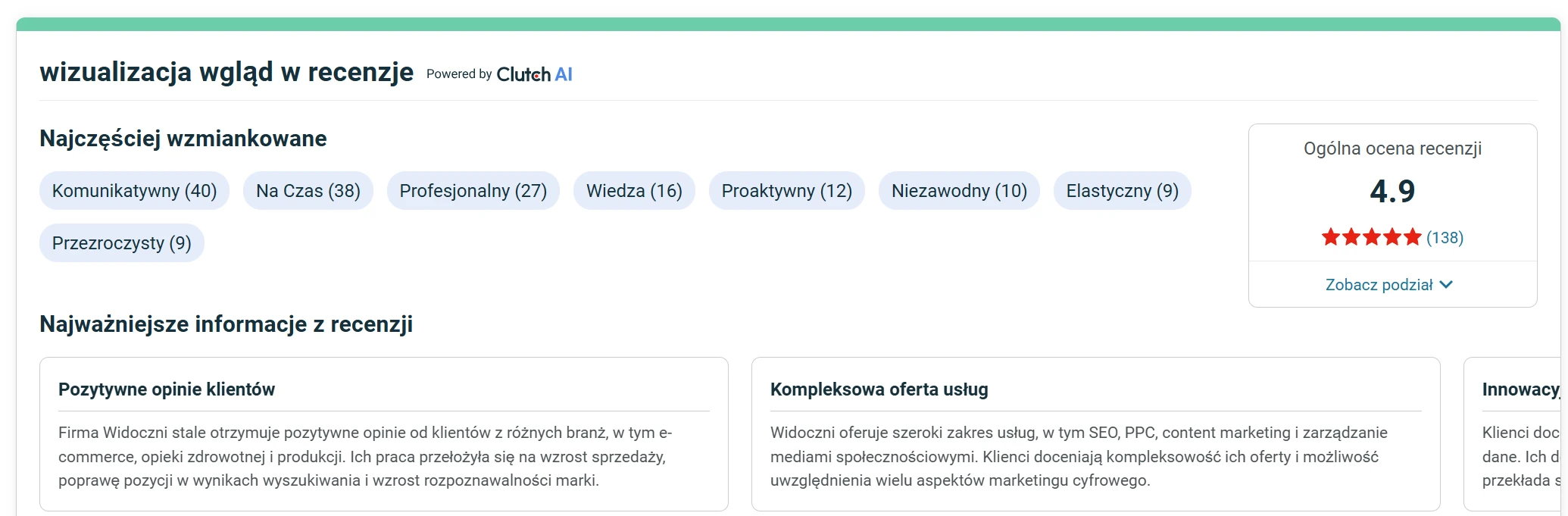Select the Przezroczysty (9) chip
Screen dimensions: 1568x516
[122, 243]
